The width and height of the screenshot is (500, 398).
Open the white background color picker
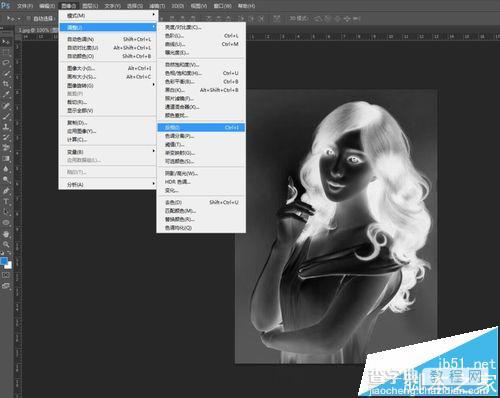9,266
